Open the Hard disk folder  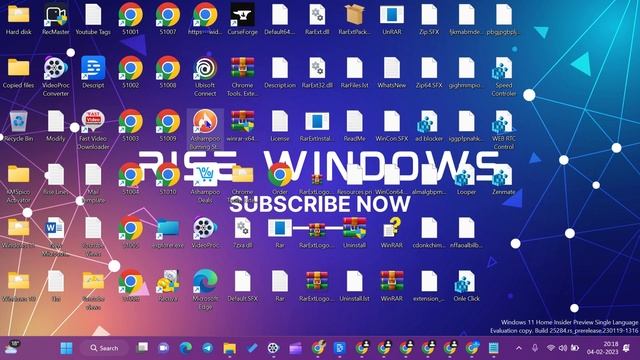point(18,19)
